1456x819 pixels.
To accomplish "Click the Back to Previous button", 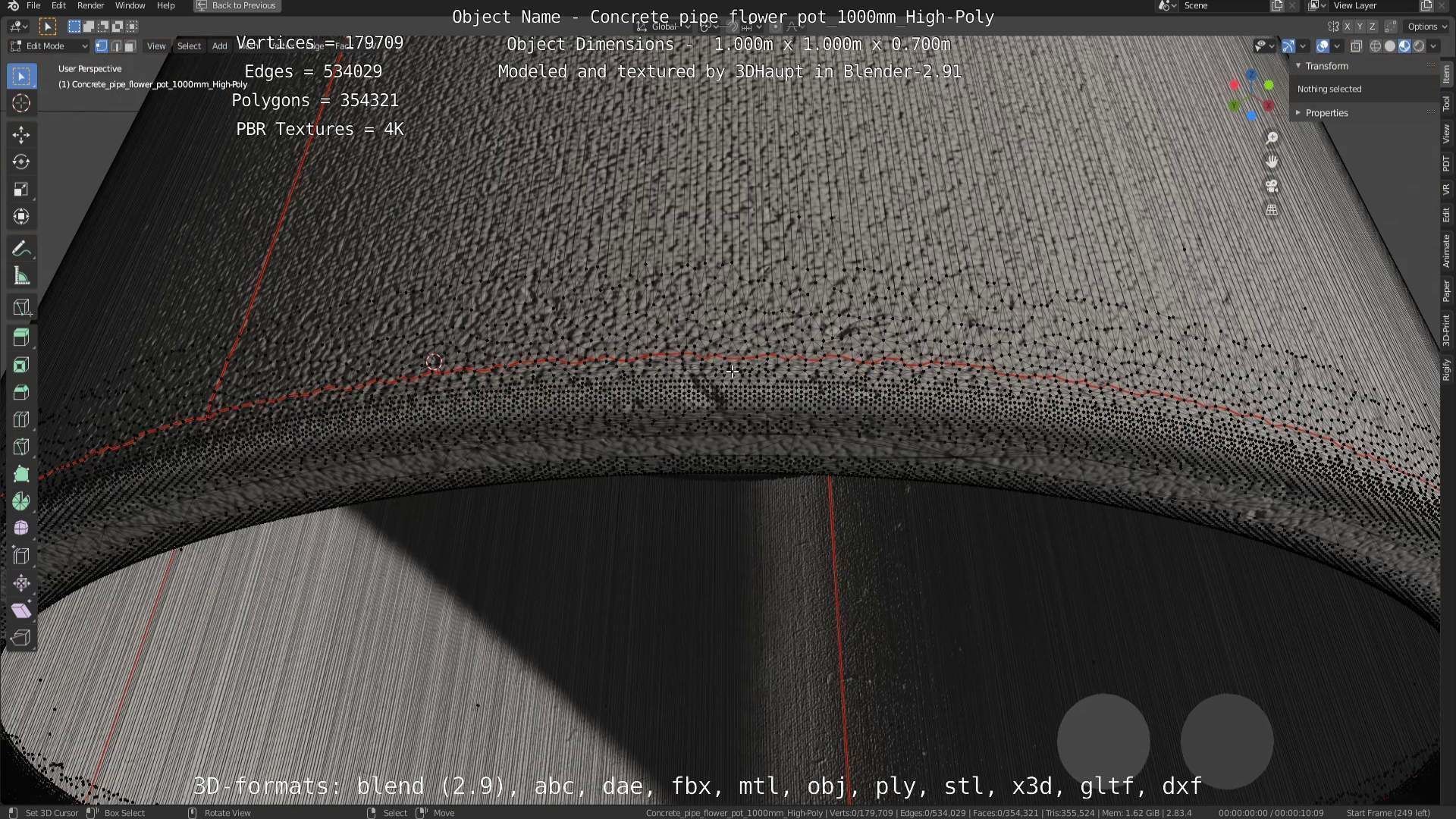I will point(237,5).
